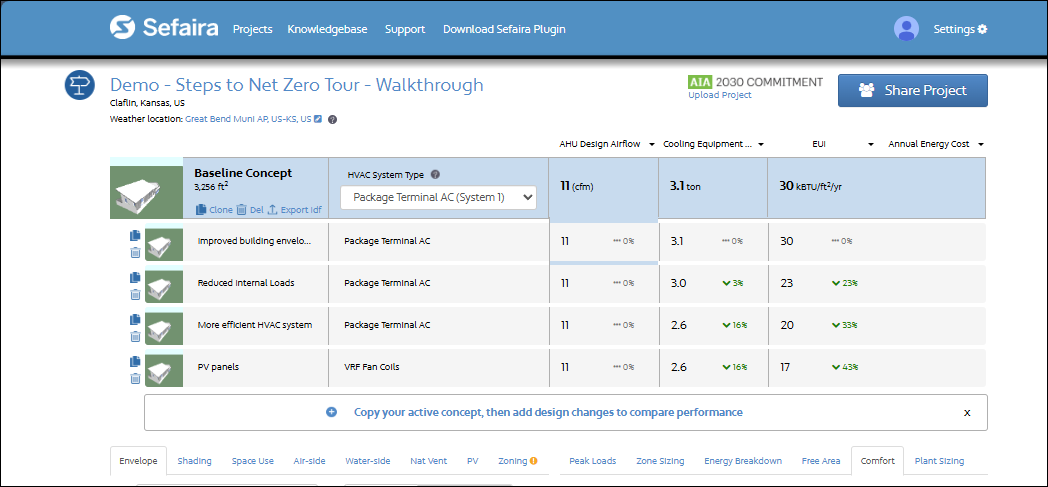Select the Reduced Internal Loads thumbnail

pyautogui.click(x=164, y=287)
